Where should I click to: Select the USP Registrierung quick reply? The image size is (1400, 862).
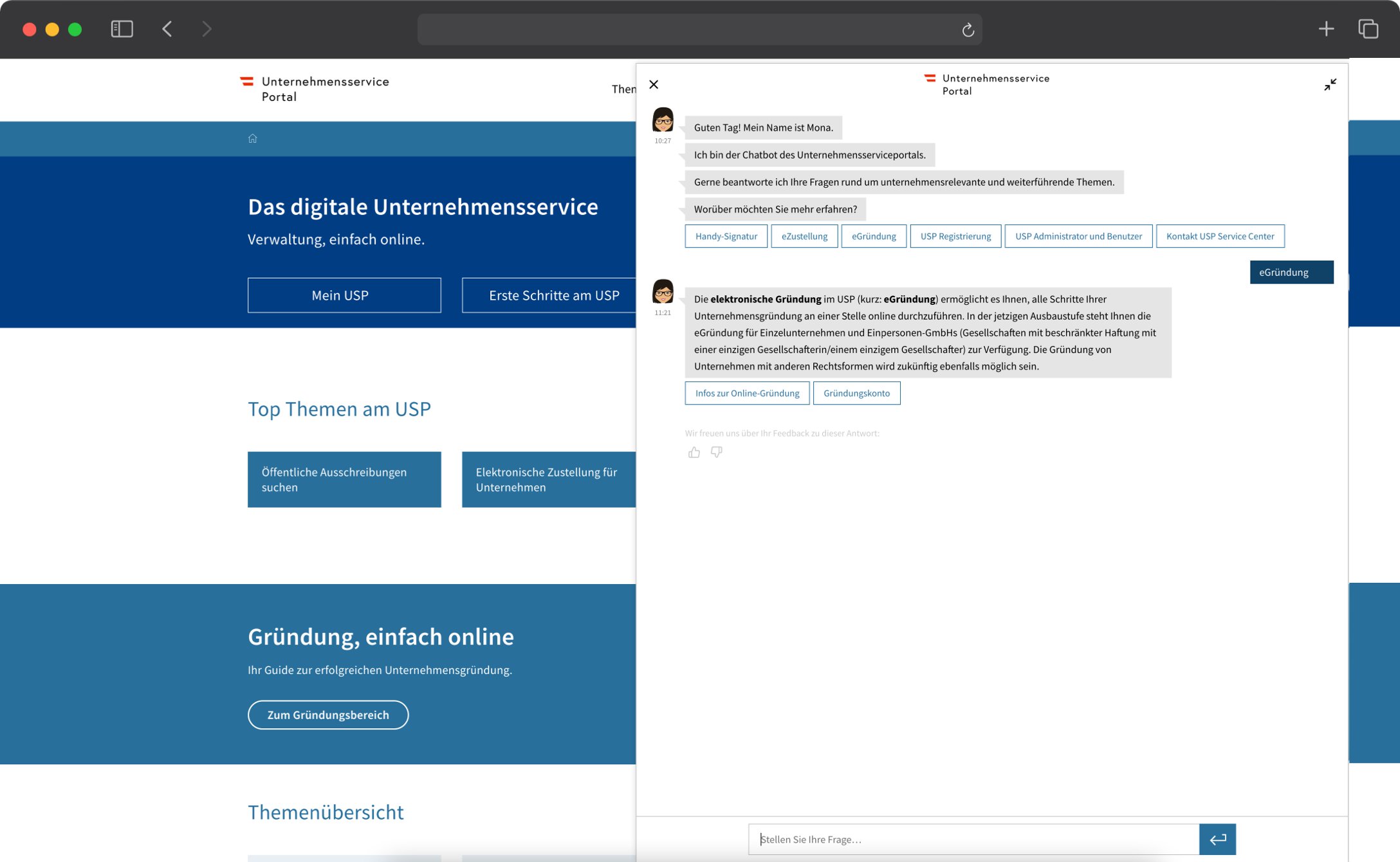(955, 236)
